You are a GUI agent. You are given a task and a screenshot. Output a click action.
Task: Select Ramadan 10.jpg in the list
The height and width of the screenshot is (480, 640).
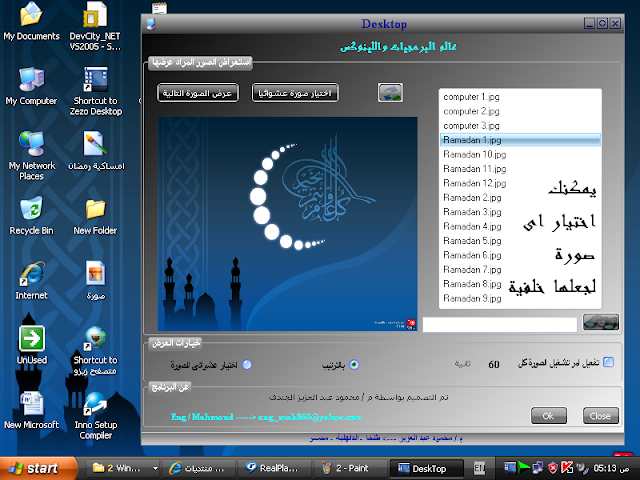pyautogui.click(x=520, y=154)
